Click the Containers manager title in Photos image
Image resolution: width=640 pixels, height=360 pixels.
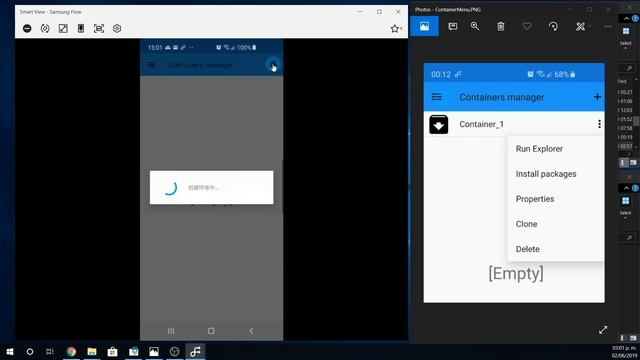(502, 97)
